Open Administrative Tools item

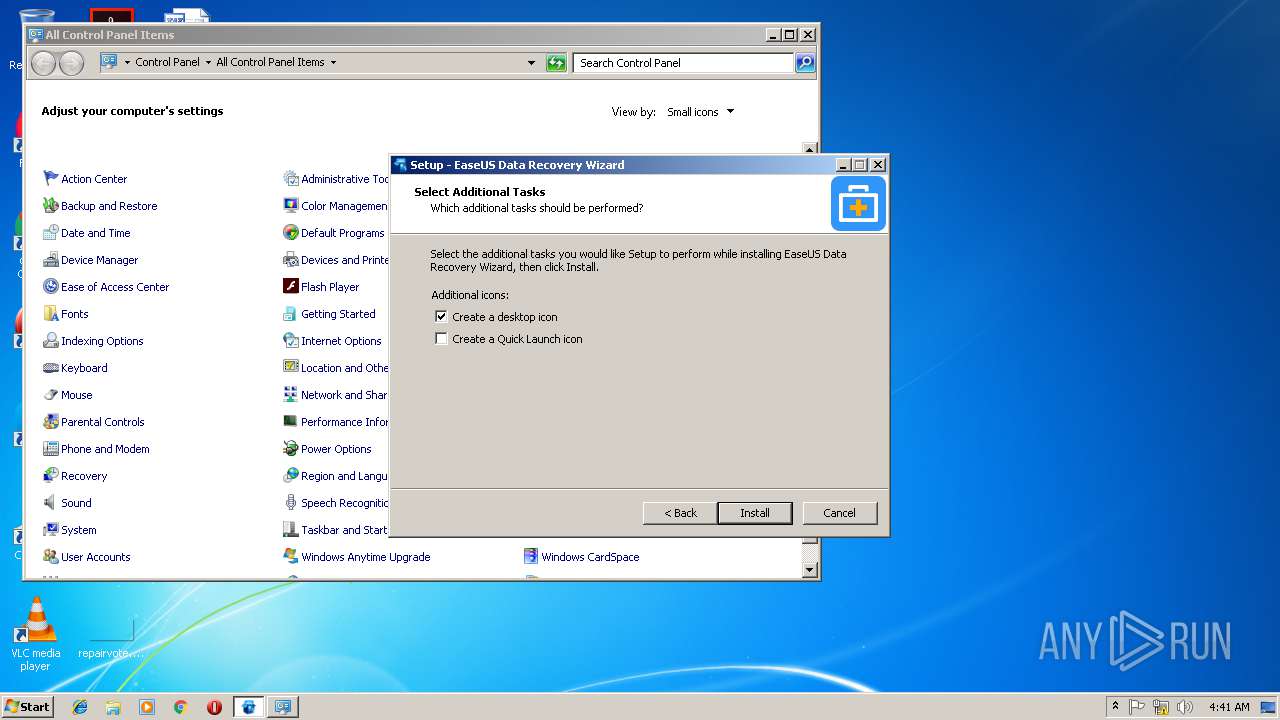click(335, 179)
